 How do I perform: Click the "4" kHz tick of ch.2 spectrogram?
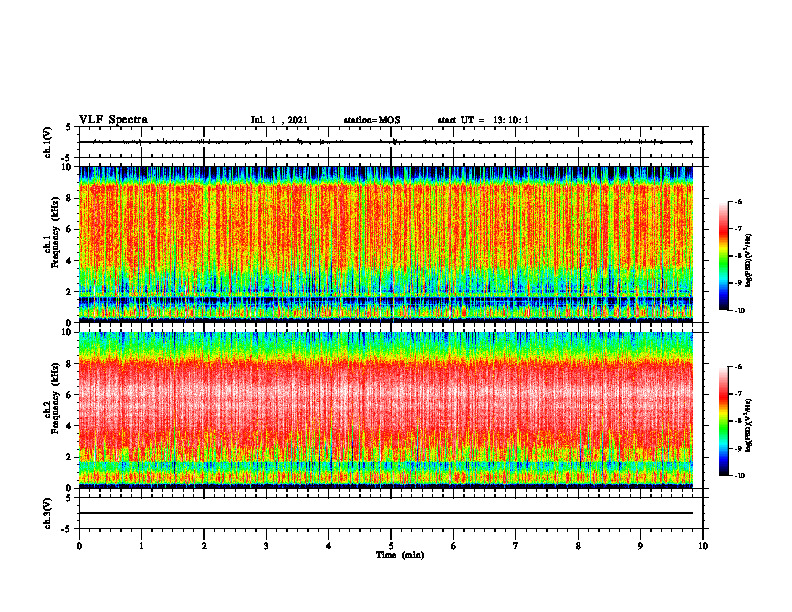69,426
